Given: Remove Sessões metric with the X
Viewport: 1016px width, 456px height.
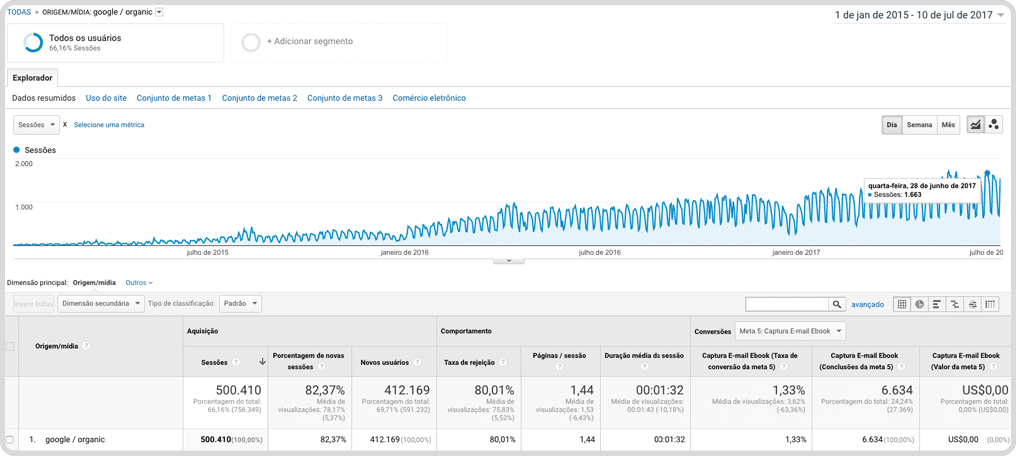Looking at the screenshot, I should [65, 124].
